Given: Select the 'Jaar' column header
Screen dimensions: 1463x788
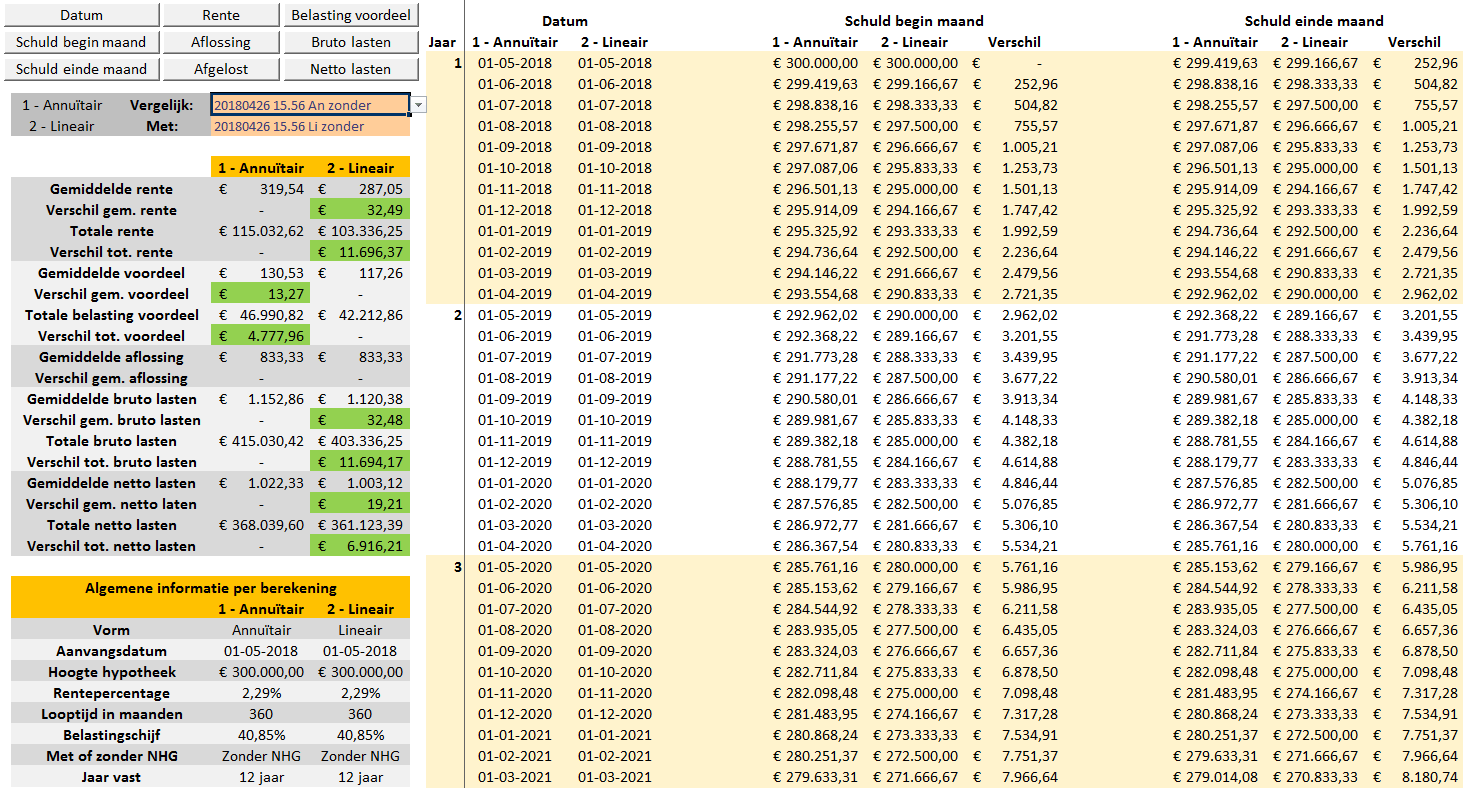Looking at the screenshot, I should pos(443,42).
